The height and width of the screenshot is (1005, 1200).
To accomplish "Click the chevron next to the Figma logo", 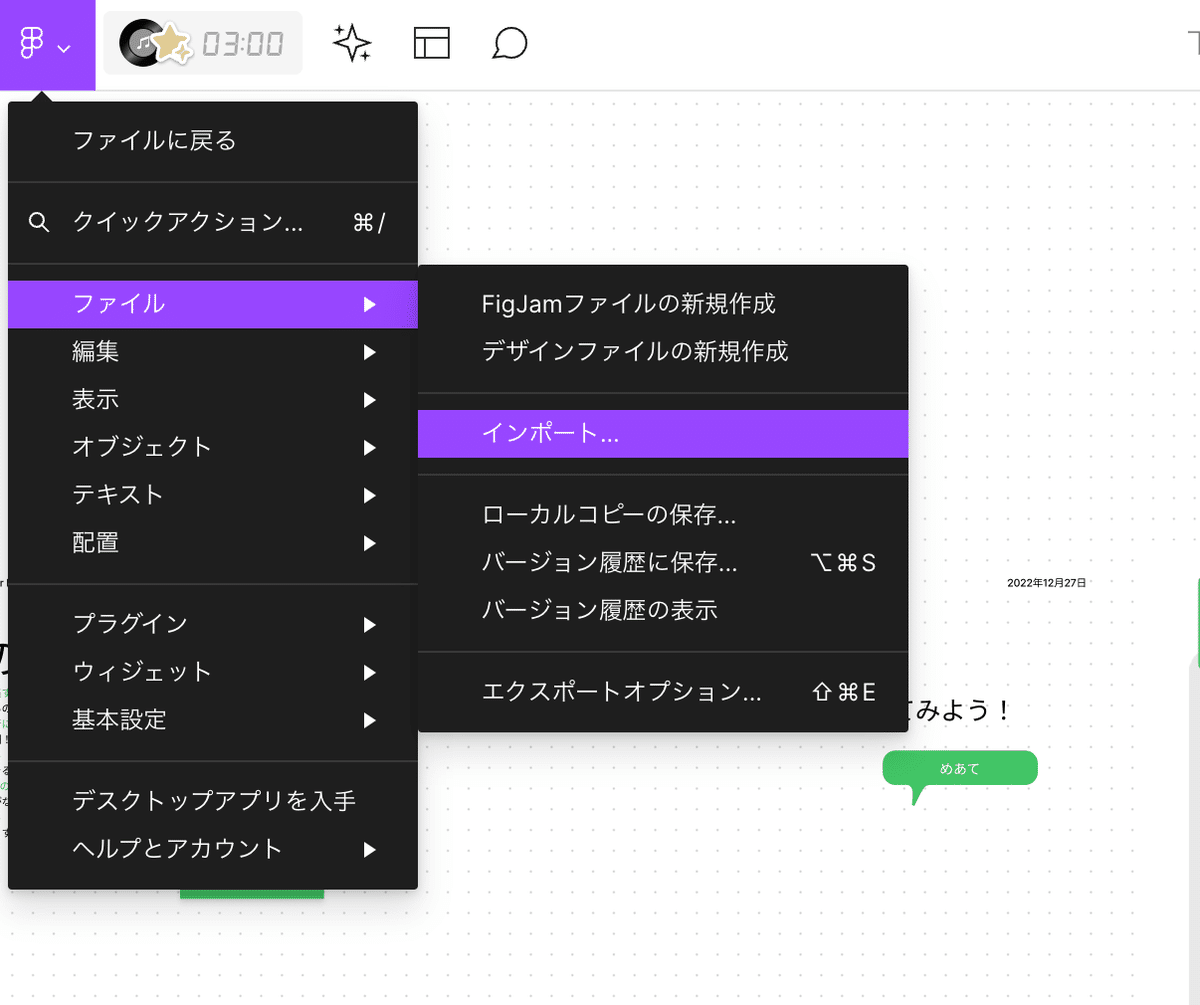I will [x=65, y=45].
